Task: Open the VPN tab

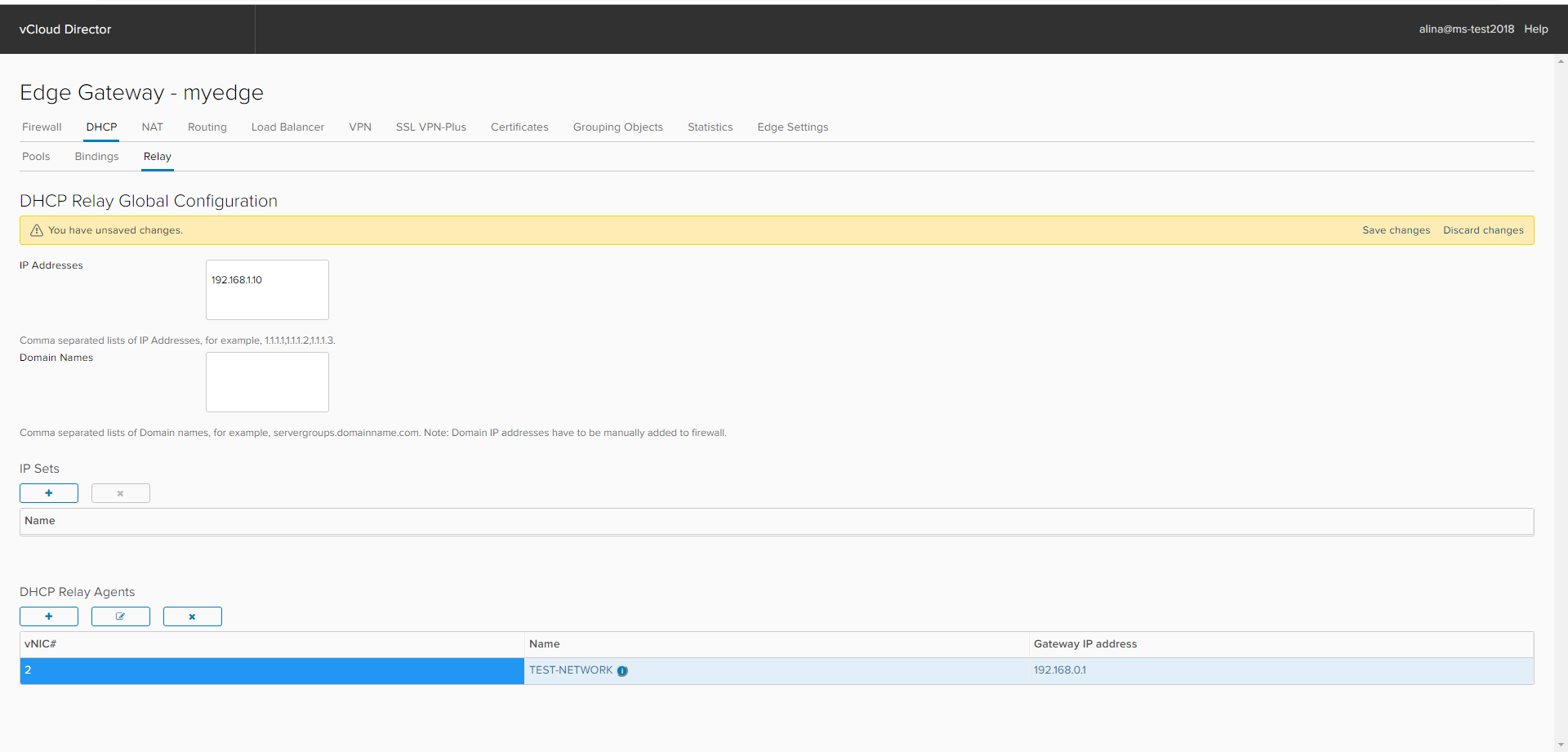Action: pyautogui.click(x=360, y=127)
